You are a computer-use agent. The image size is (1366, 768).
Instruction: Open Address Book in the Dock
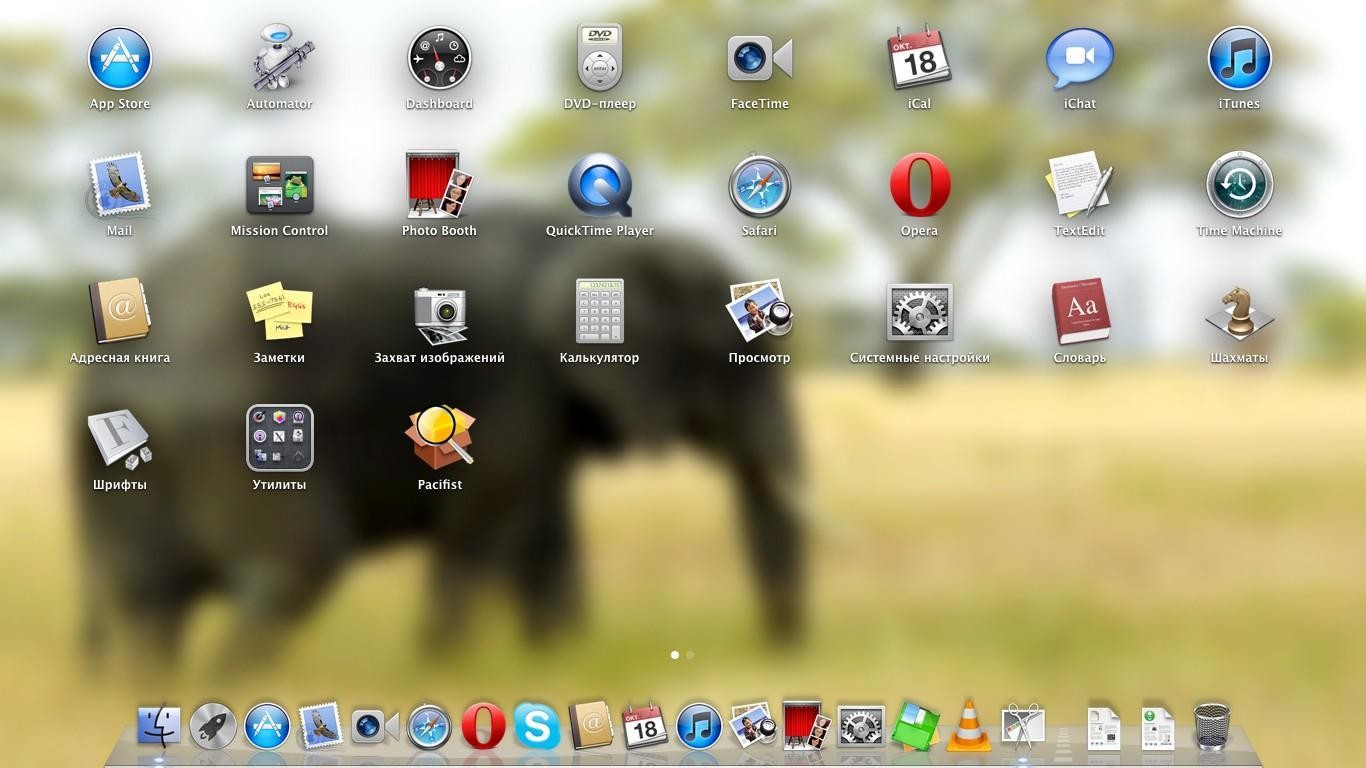[591, 726]
